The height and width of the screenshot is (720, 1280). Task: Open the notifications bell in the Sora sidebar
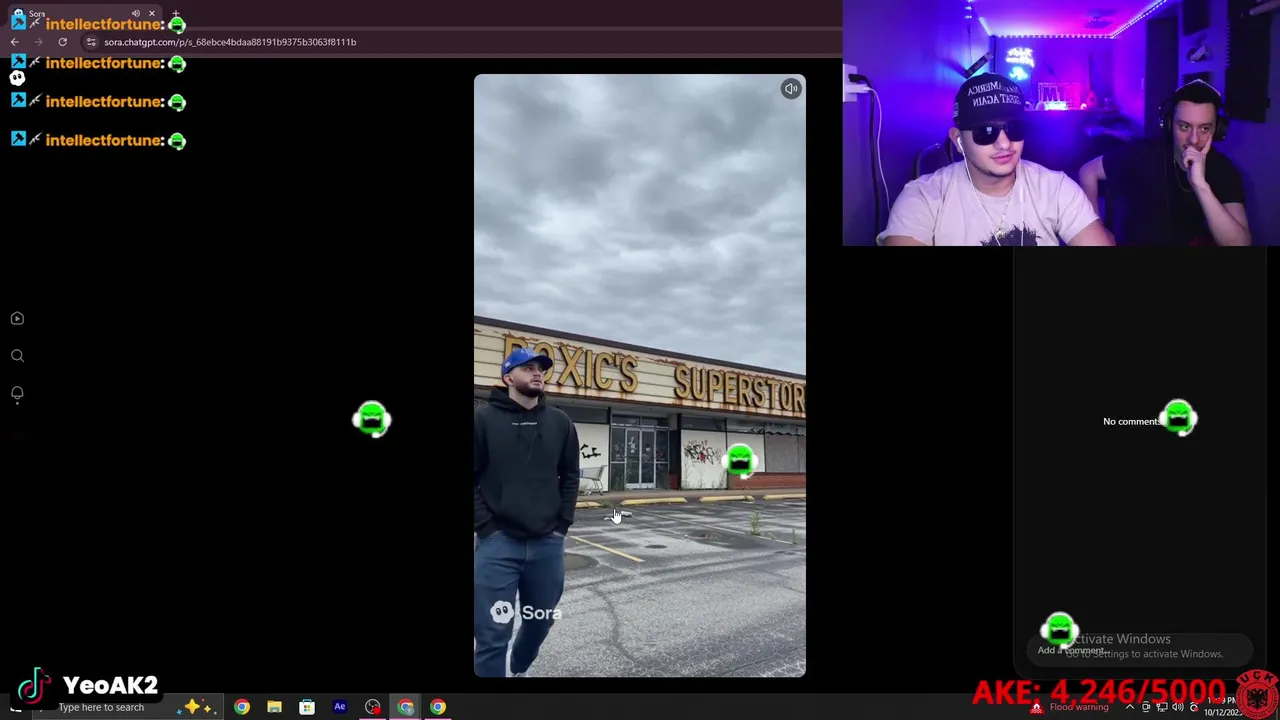(17, 394)
